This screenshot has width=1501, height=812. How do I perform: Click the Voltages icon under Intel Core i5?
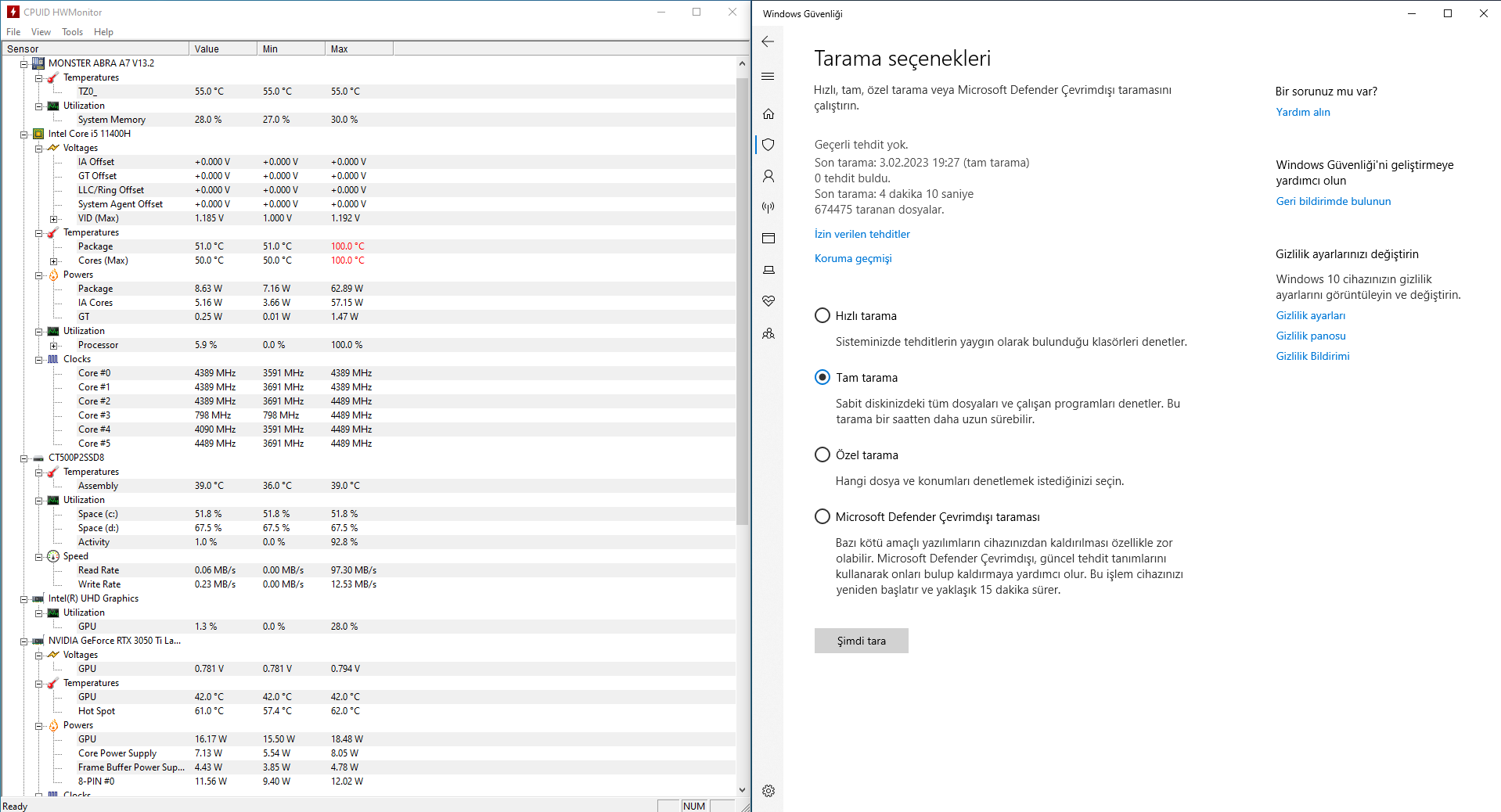pos(53,148)
